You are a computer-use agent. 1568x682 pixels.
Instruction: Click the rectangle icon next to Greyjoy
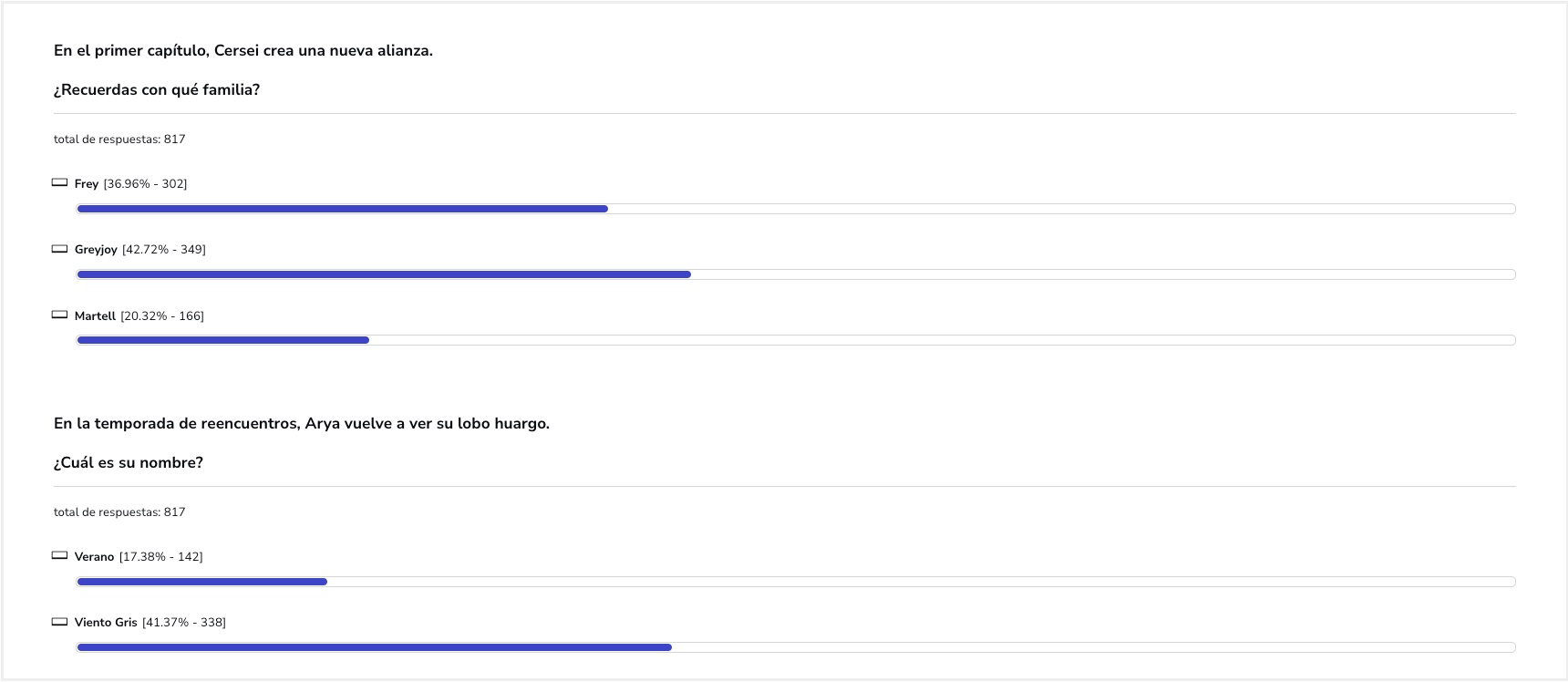point(59,249)
